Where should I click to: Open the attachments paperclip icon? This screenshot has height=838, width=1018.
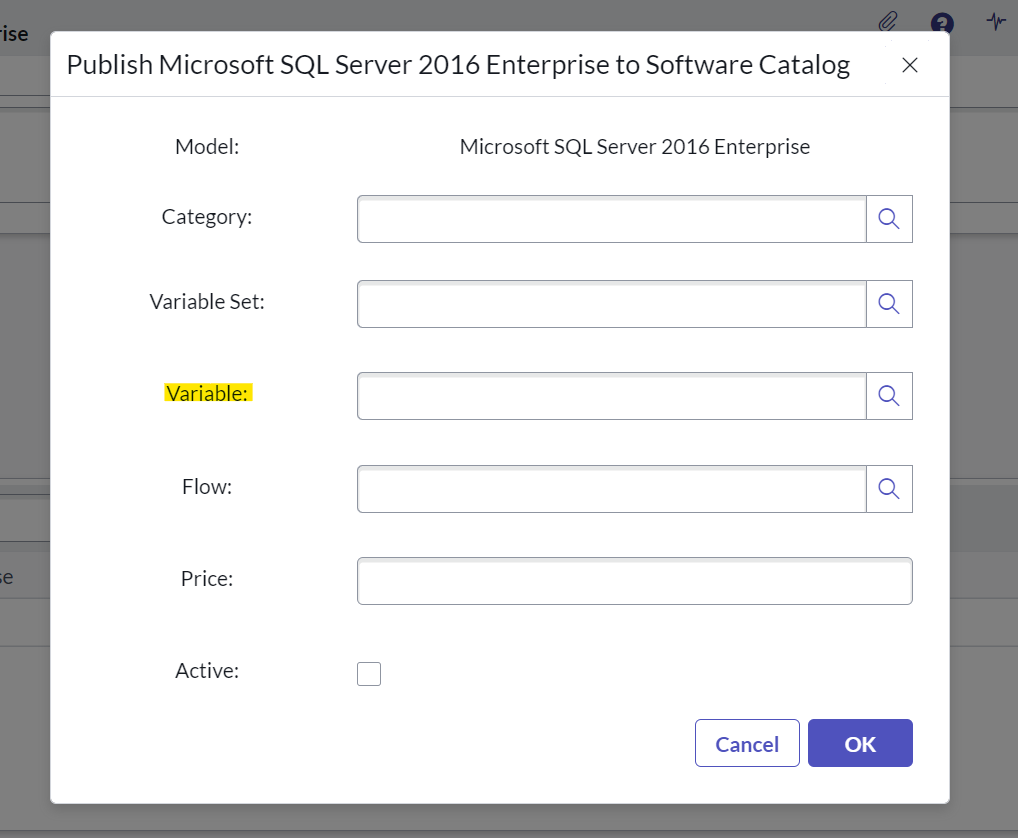[x=888, y=21]
